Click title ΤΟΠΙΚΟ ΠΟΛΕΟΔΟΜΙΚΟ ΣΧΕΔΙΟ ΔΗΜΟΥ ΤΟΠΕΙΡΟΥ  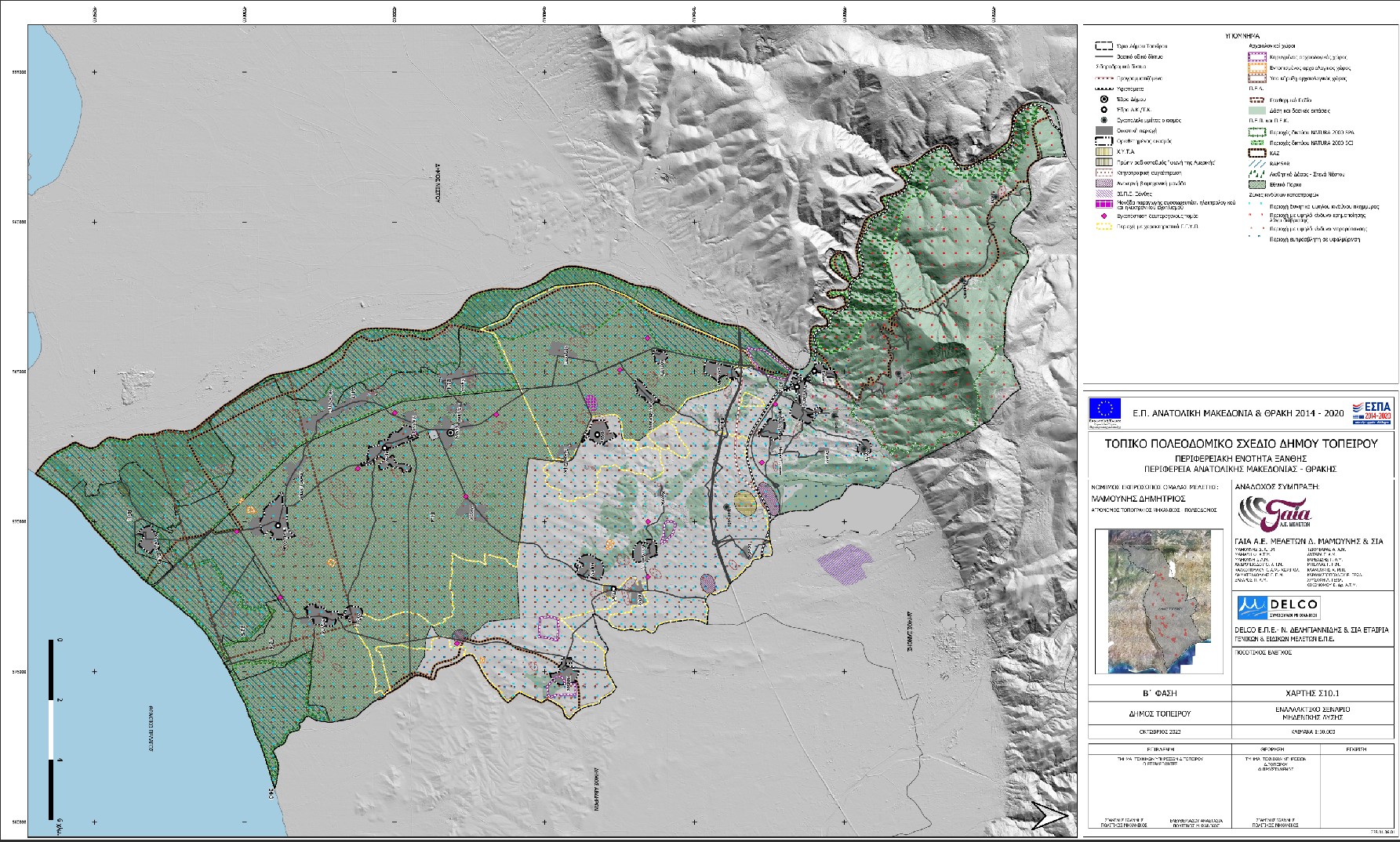(x=1242, y=444)
